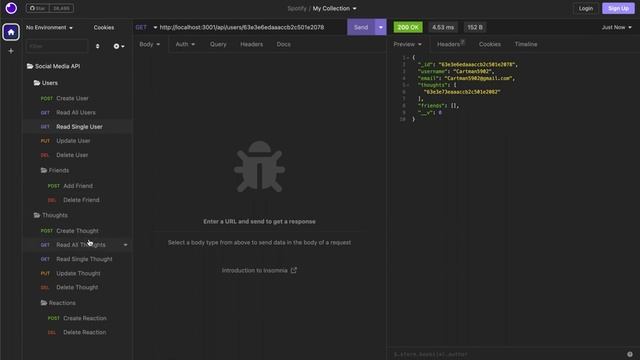The image size is (640, 360).
Task: Fold the thoughts array in response
Action: click(408, 85)
